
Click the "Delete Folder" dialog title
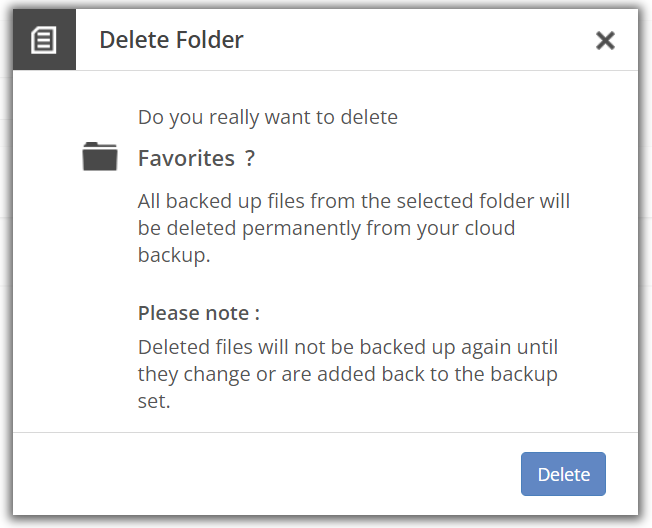tap(171, 40)
